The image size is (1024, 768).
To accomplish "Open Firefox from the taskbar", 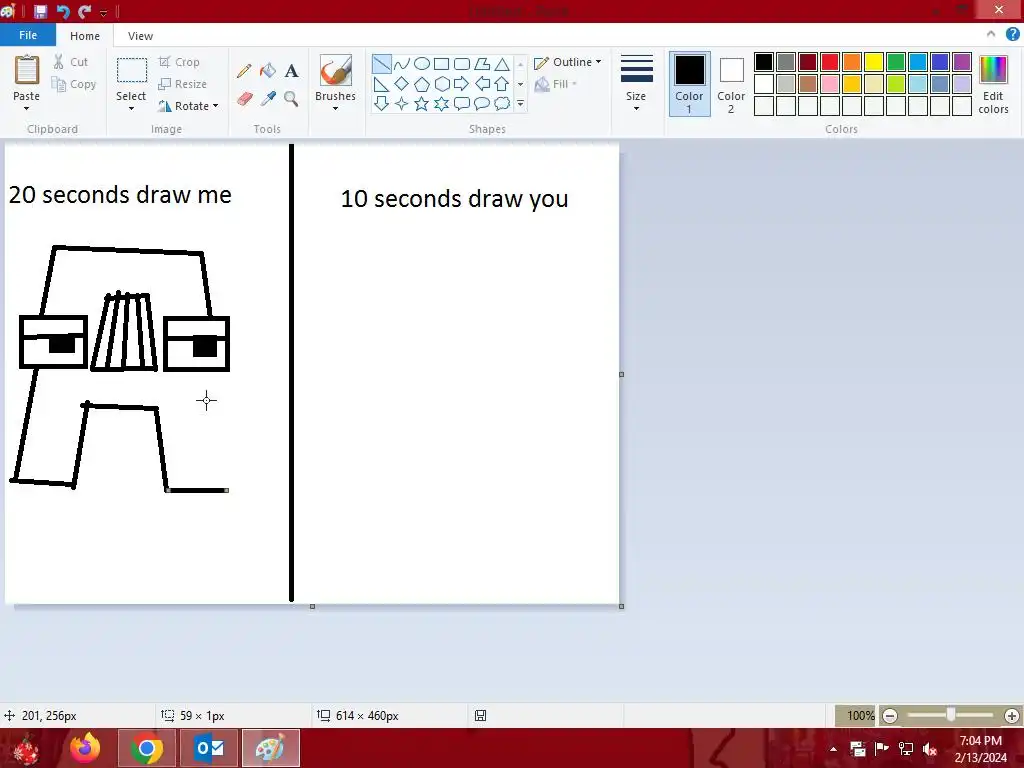I will tap(86, 748).
